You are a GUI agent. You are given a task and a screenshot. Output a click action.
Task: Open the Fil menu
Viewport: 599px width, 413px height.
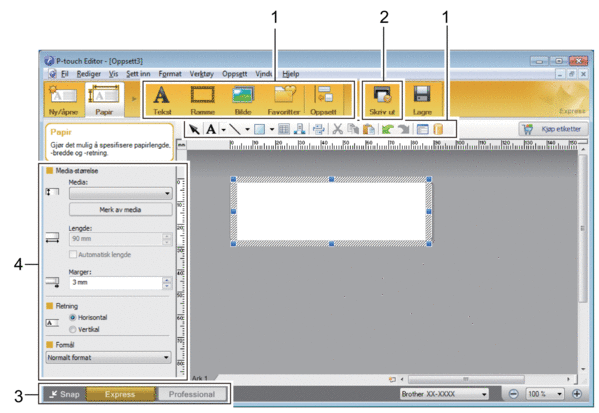65,74
